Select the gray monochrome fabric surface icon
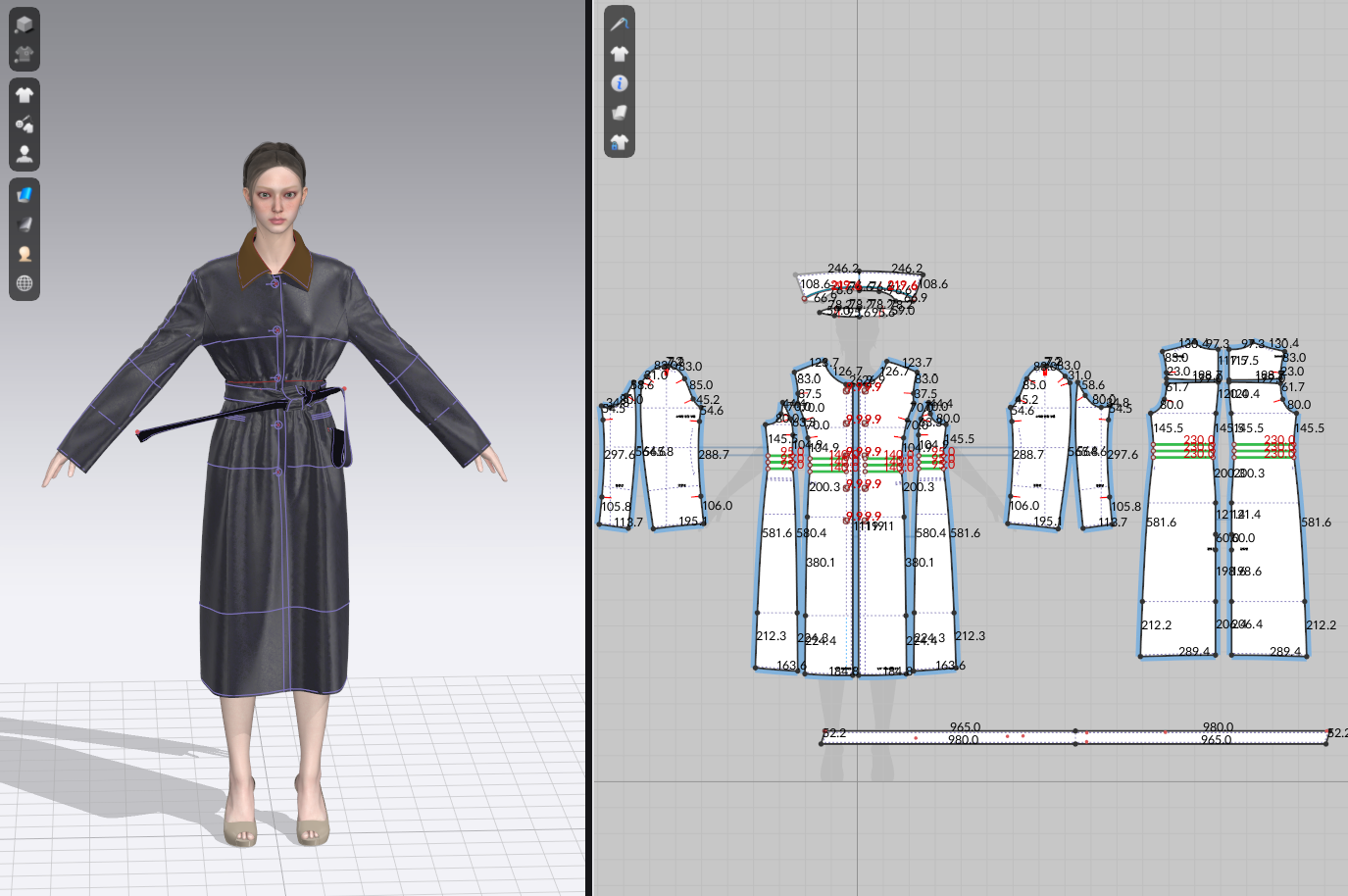 [x=25, y=224]
